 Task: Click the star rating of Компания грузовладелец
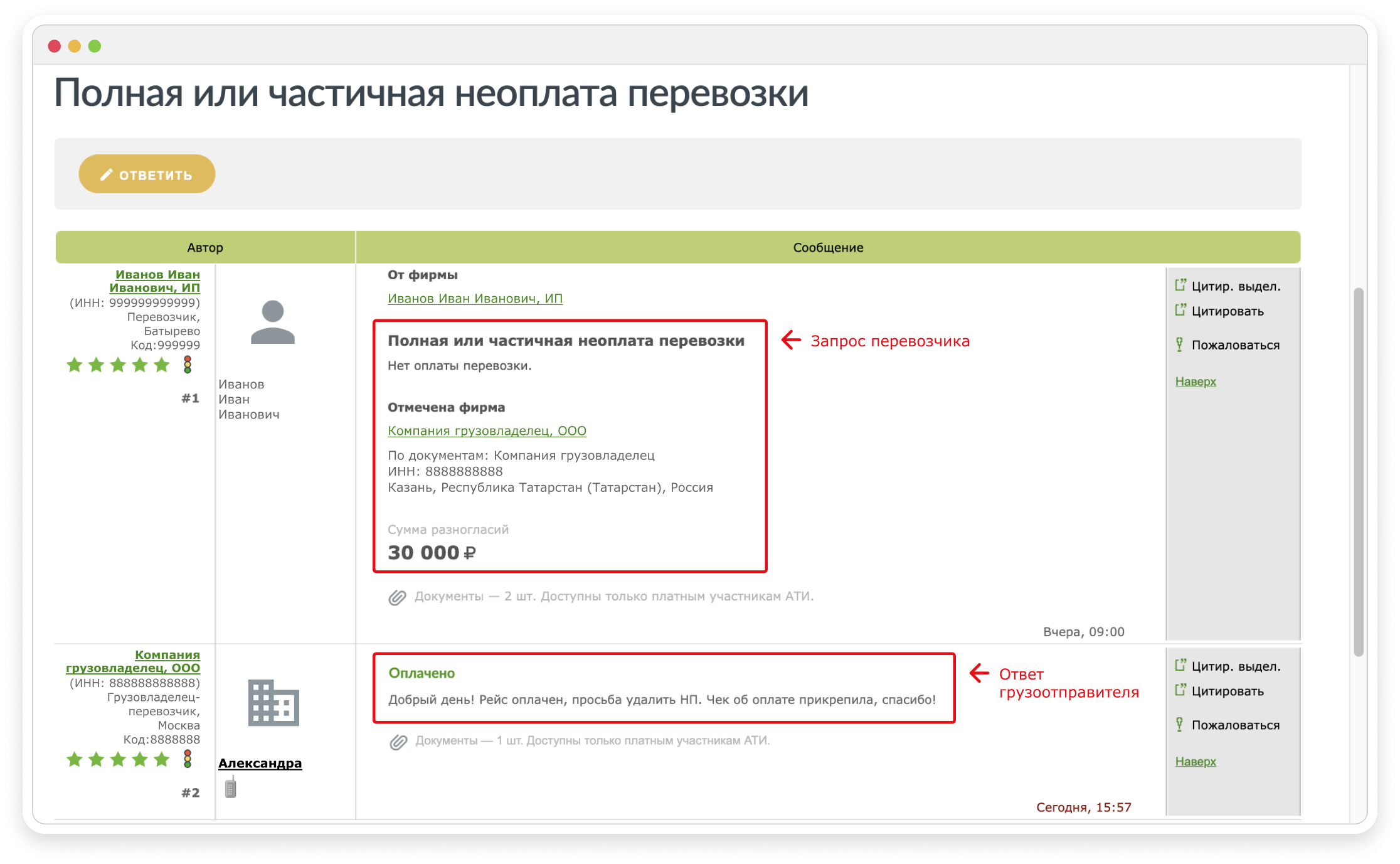(x=118, y=760)
